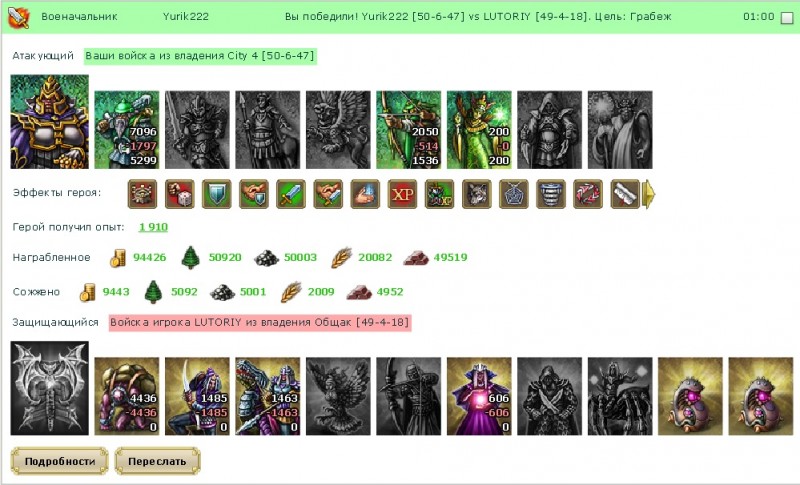Expand more hero effects with yellow arrow
This screenshot has width=800, height=485.
pyautogui.click(x=648, y=194)
